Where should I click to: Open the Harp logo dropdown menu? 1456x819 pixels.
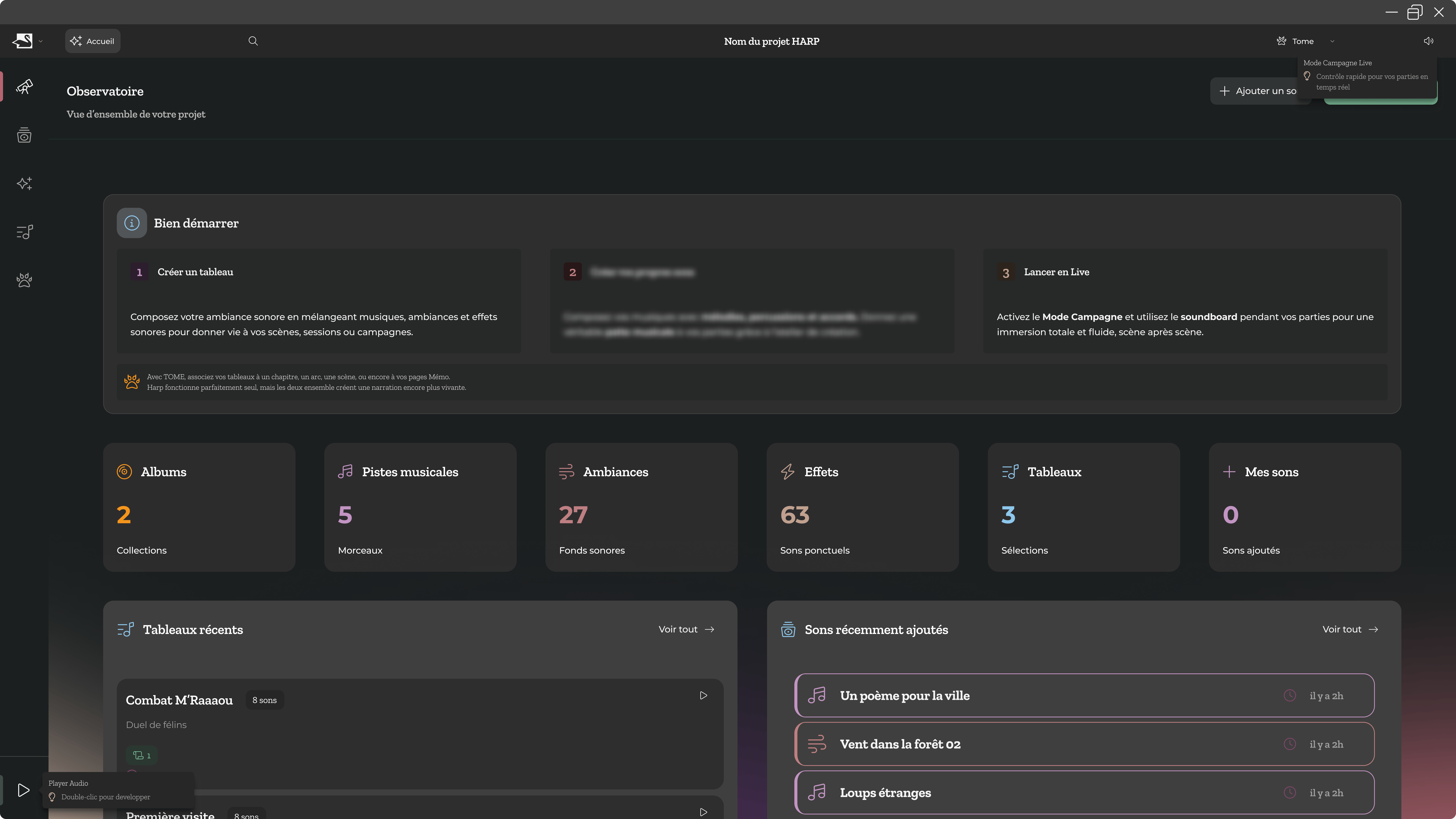click(27, 41)
